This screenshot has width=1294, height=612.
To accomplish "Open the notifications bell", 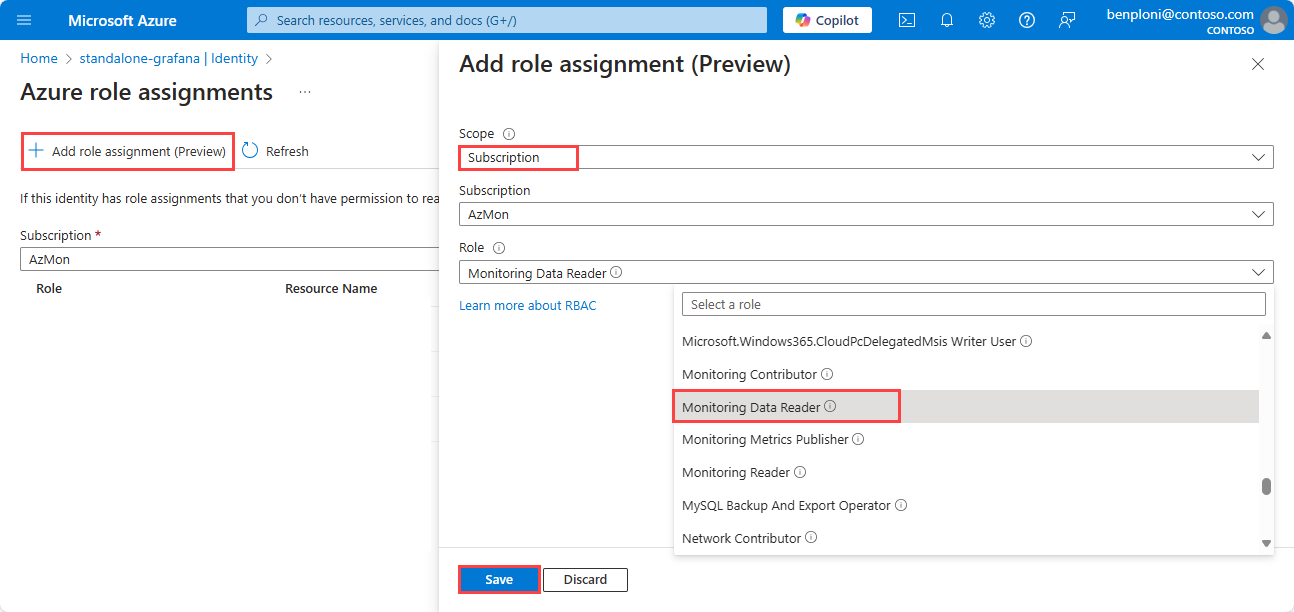I will (947, 20).
